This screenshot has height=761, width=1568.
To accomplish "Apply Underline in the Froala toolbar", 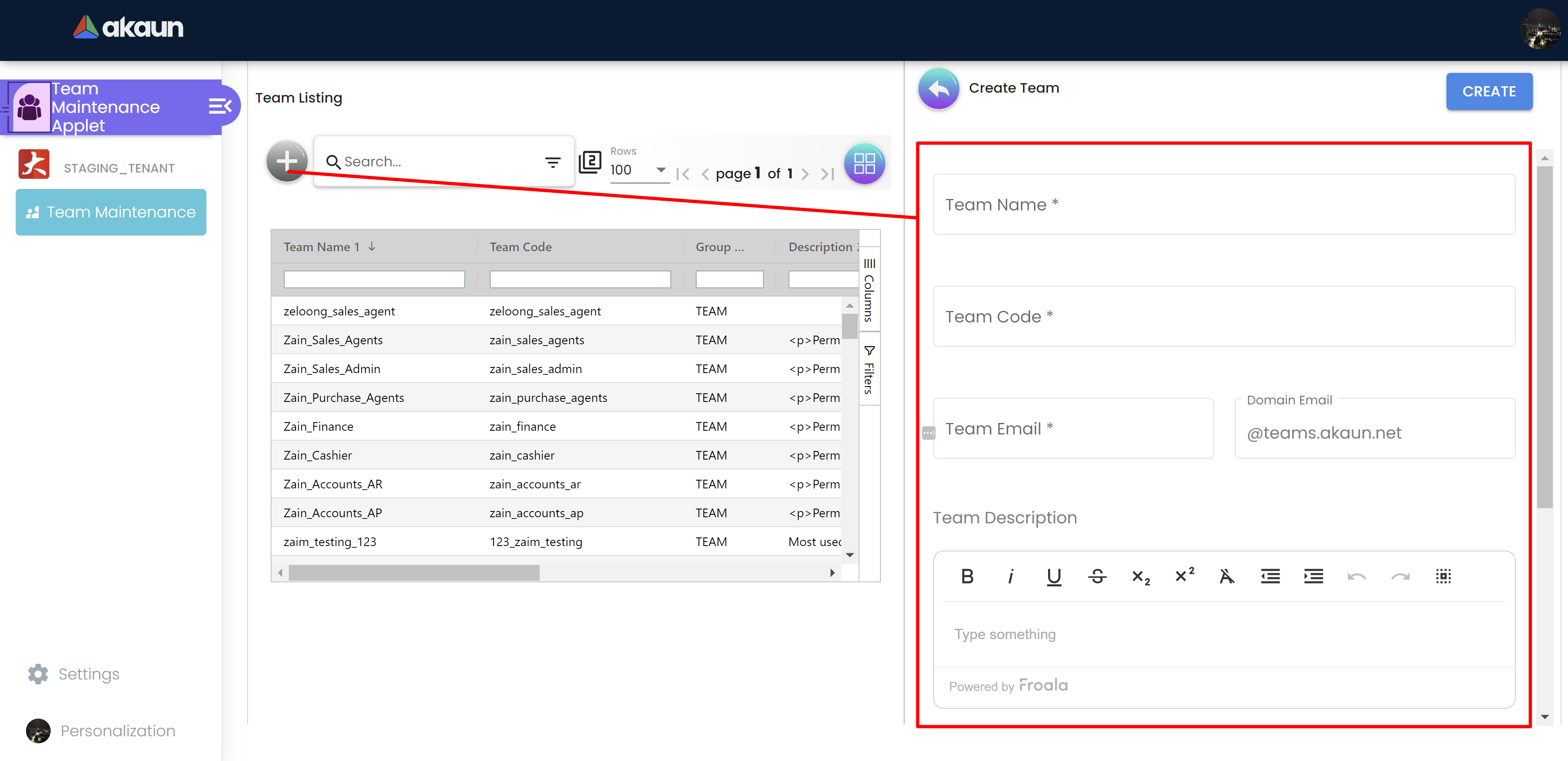I will [1054, 576].
